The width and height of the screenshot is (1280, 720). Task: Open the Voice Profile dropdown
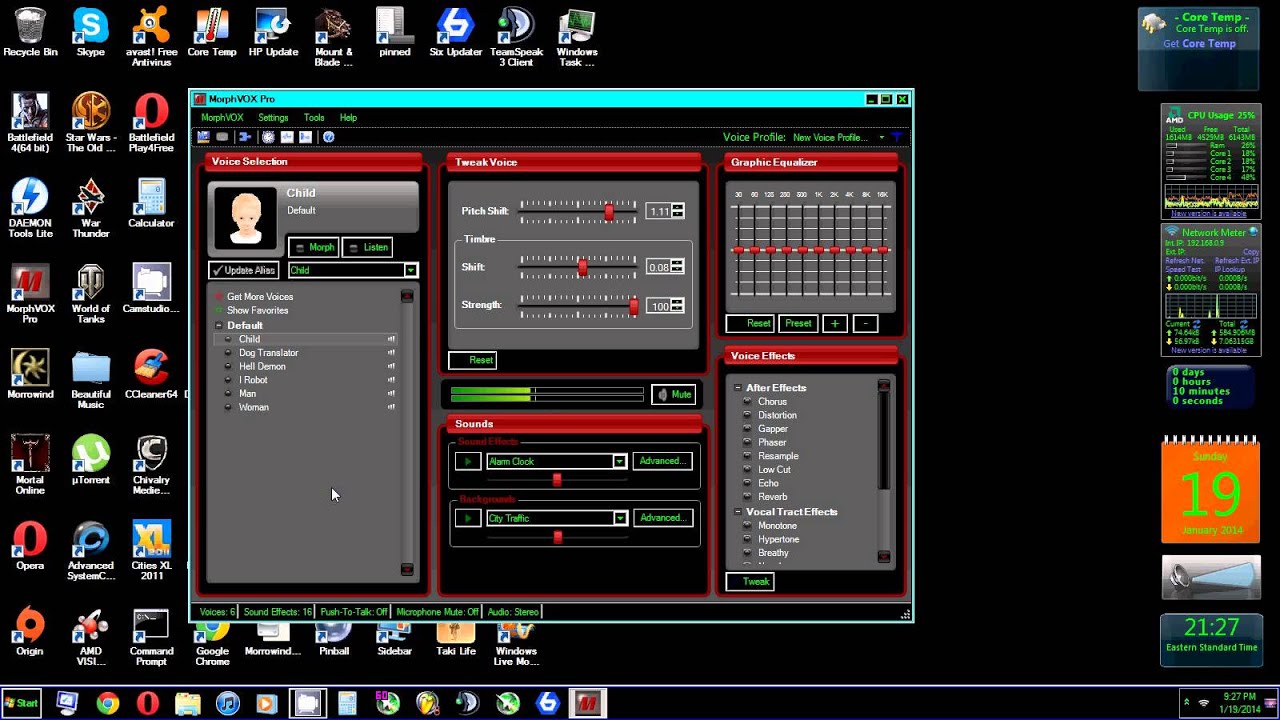click(x=881, y=137)
